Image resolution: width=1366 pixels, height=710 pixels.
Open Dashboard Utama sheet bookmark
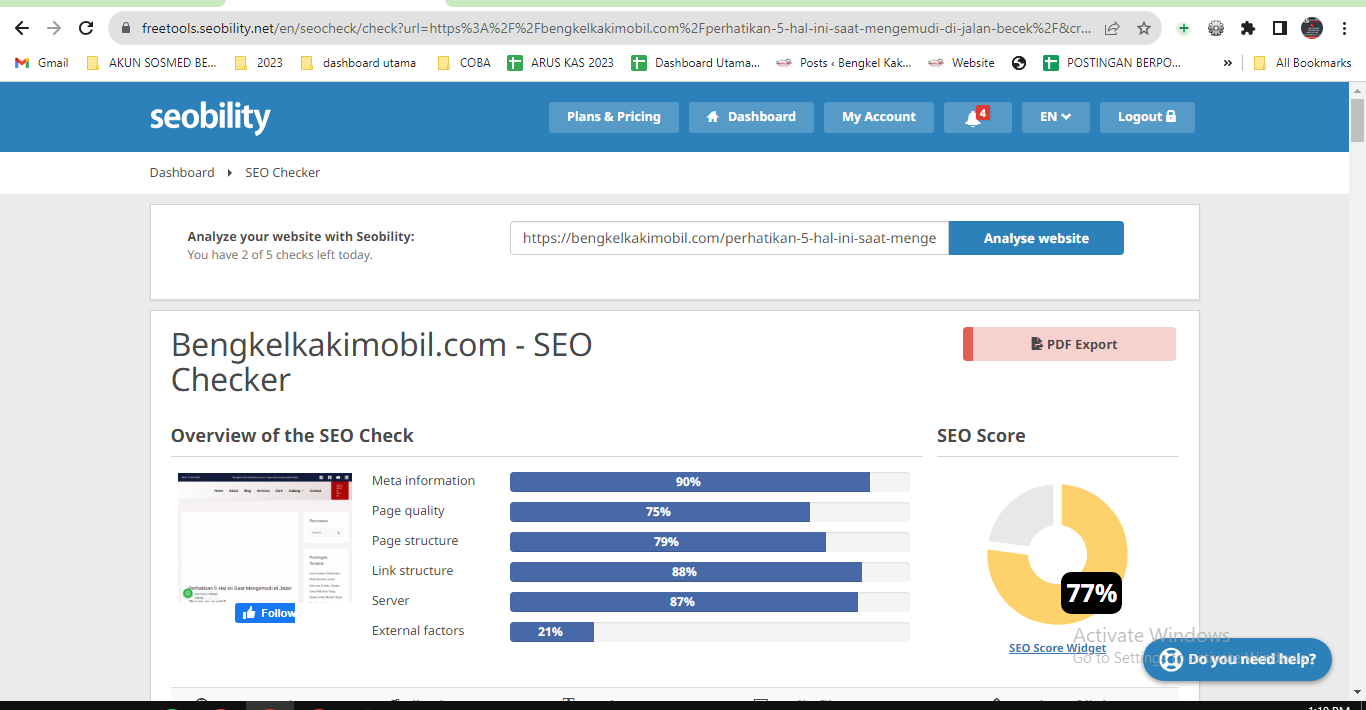click(x=696, y=62)
